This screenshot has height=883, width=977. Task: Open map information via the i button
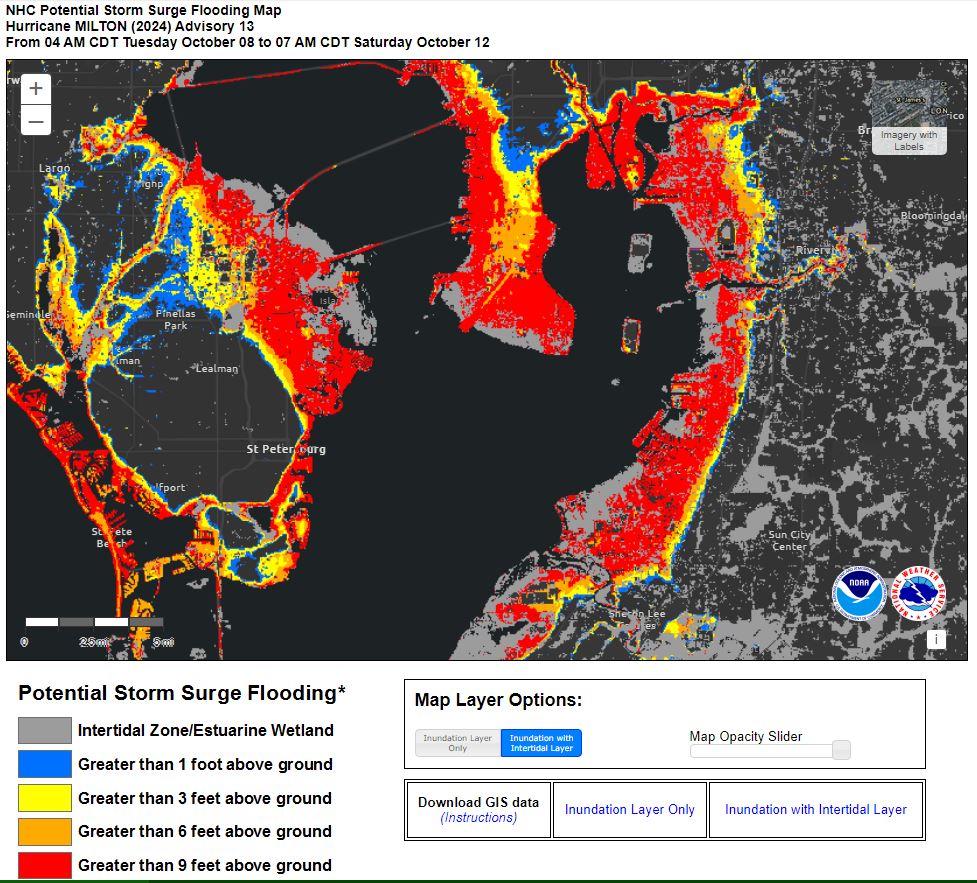point(937,637)
